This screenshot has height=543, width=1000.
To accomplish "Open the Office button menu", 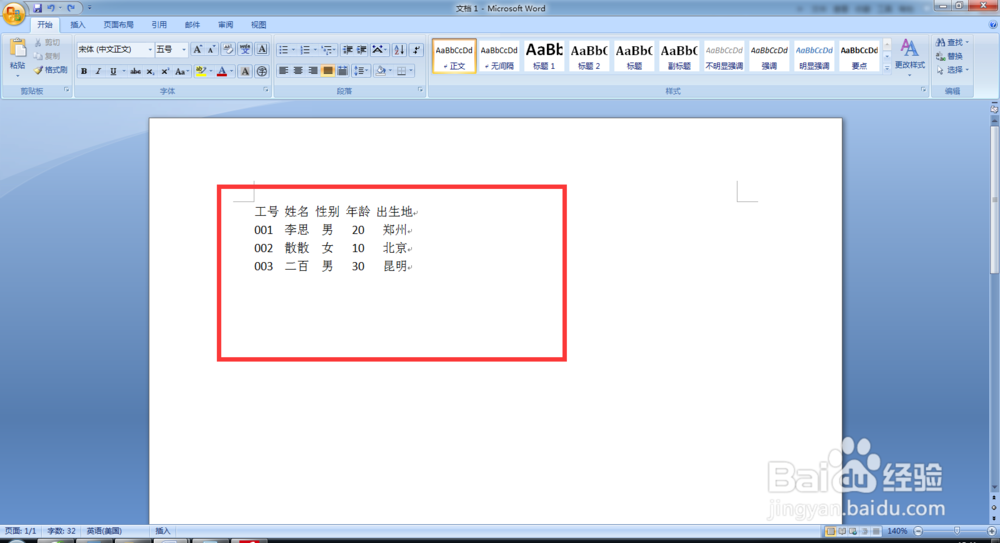I will 13,13.
